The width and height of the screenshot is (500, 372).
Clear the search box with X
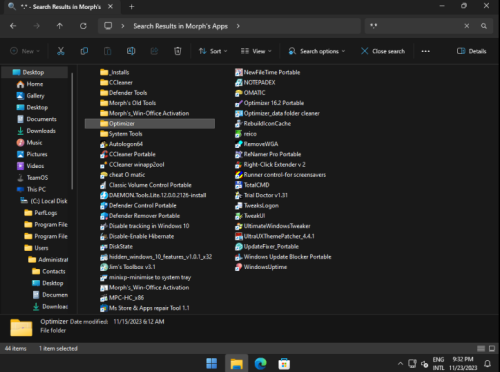pos(467,26)
